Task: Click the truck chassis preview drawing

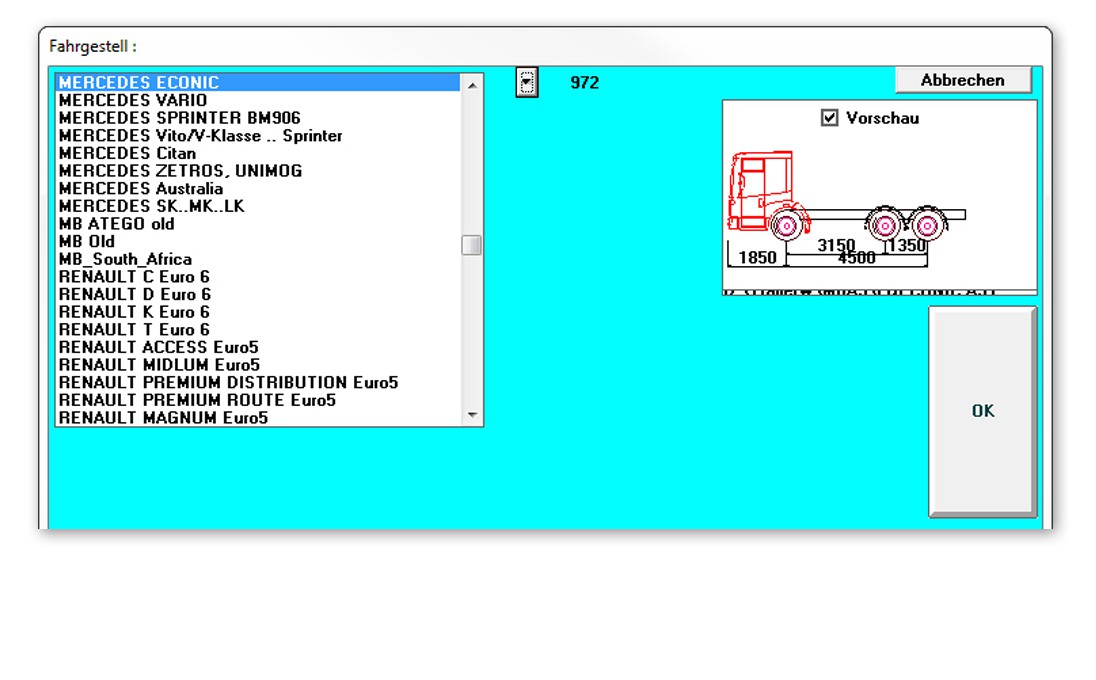Action: click(846, 210)
